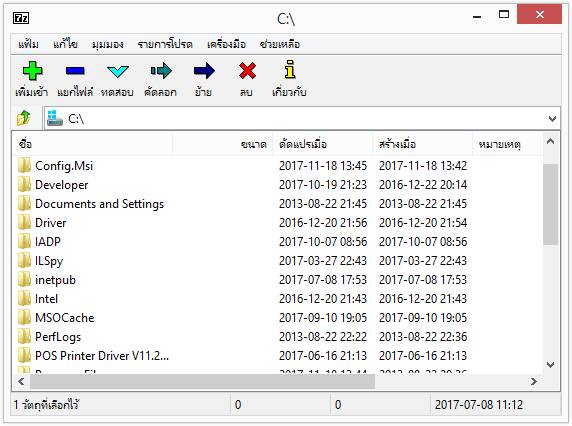This screenshot has width=572, height=426.
Task: Open the รายการโปรด (Favorites) menu
Action: tap(165, 44)
